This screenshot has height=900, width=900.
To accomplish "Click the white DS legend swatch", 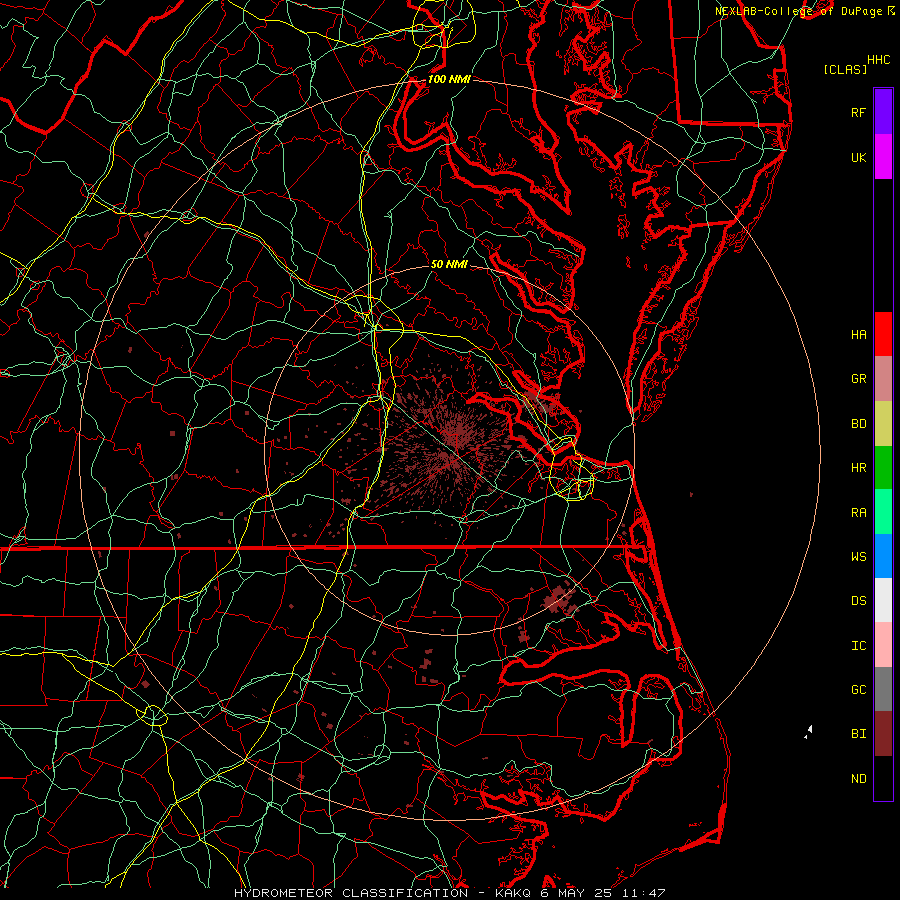I will (883, 600).
